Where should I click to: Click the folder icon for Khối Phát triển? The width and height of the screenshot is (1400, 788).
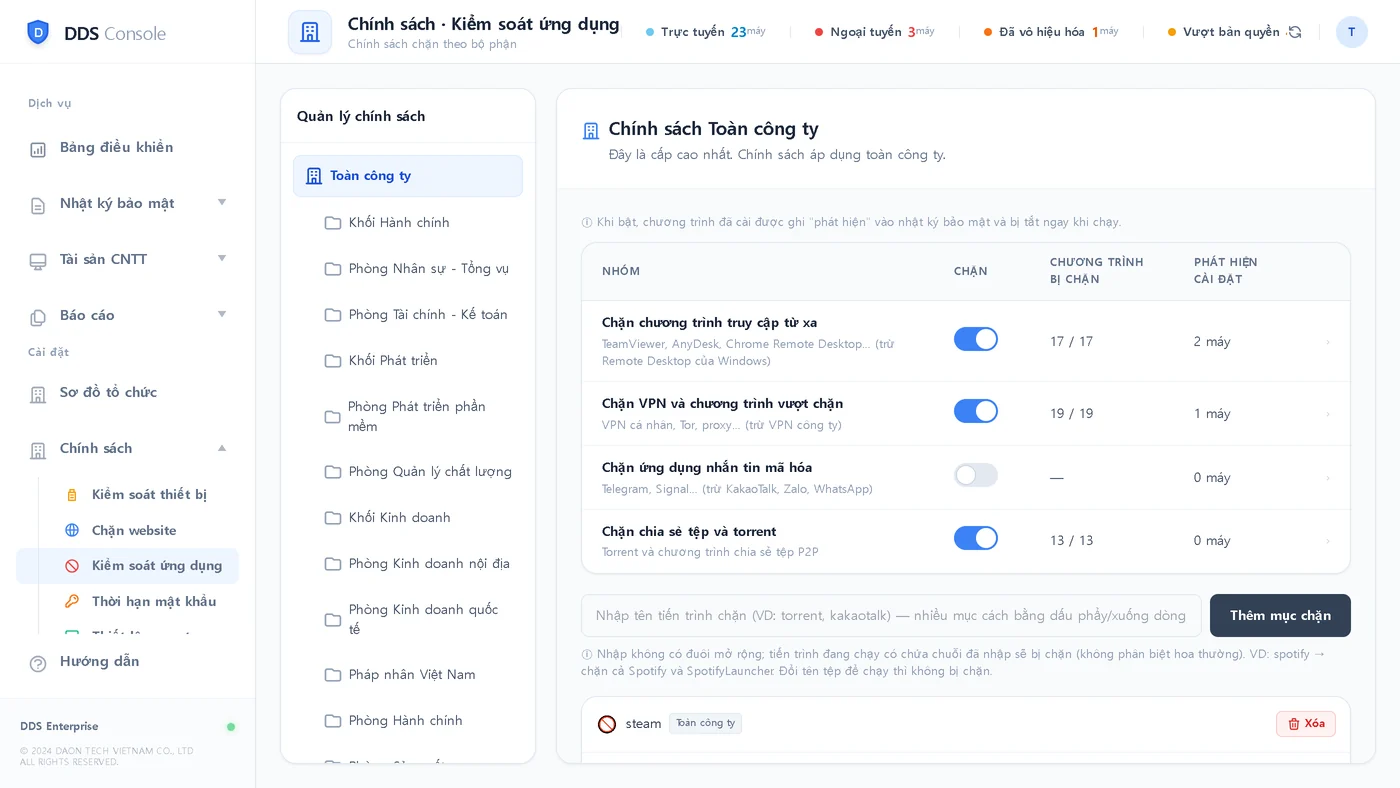pyautogui.click(x=333, y=361)
